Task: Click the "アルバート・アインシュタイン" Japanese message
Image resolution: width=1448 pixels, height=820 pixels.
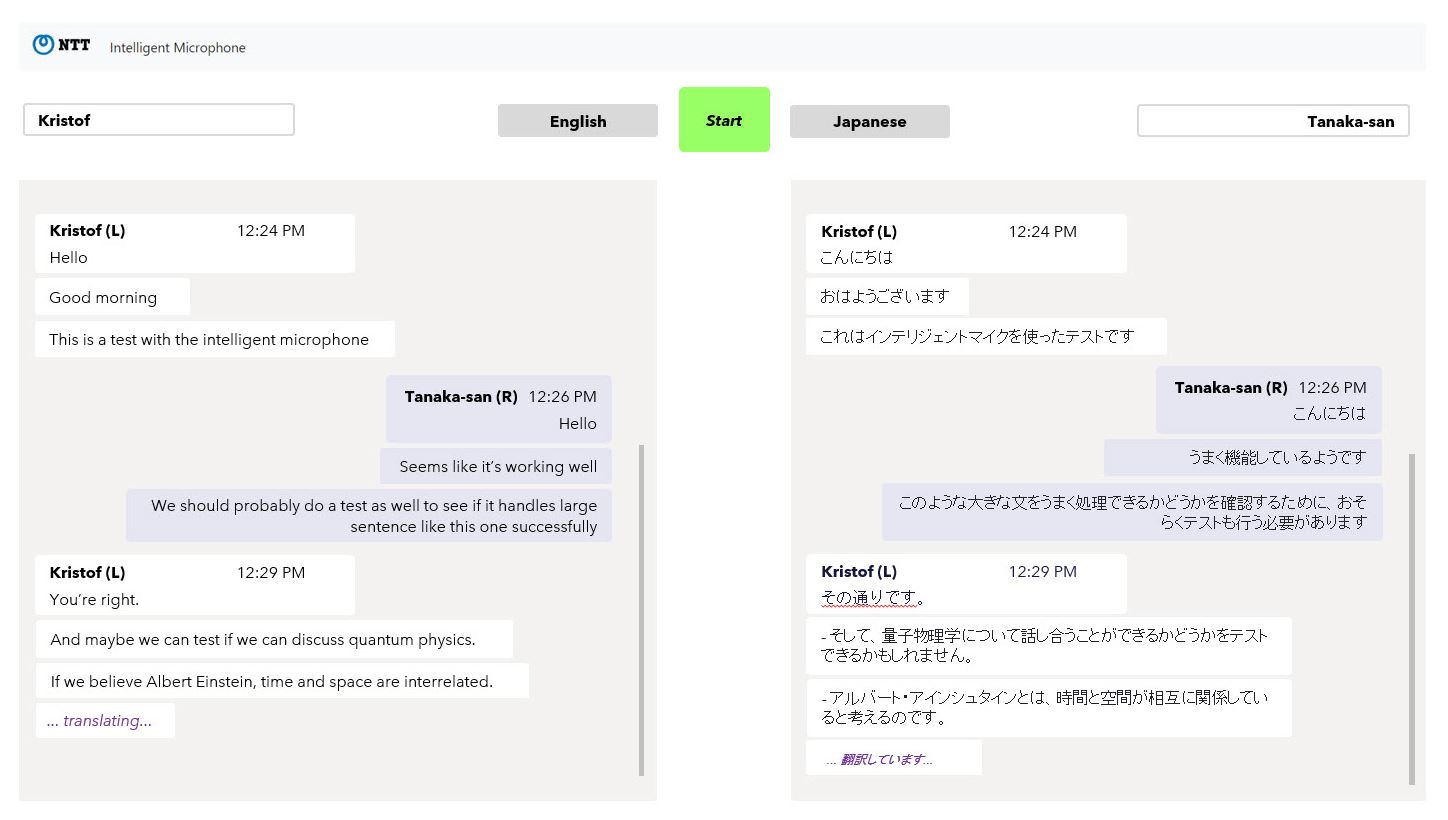Action: click(1049, 708)
